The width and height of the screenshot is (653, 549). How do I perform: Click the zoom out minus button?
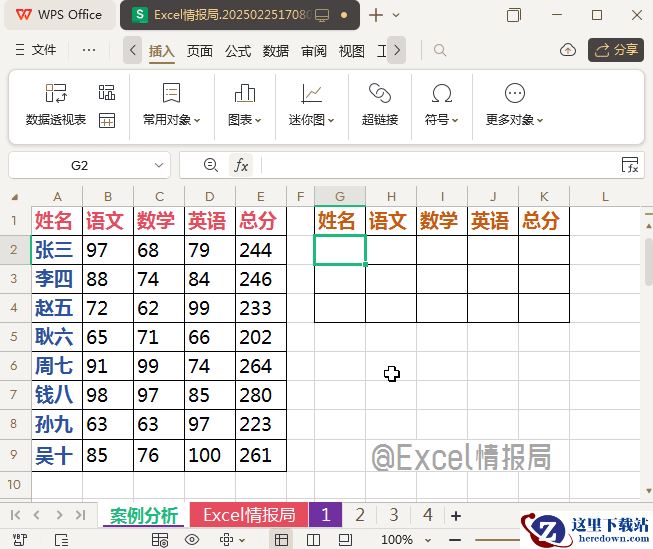(455, 540)
